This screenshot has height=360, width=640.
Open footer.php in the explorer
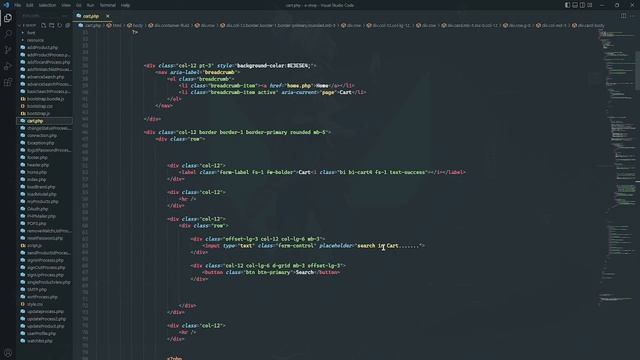coord(37,158)
